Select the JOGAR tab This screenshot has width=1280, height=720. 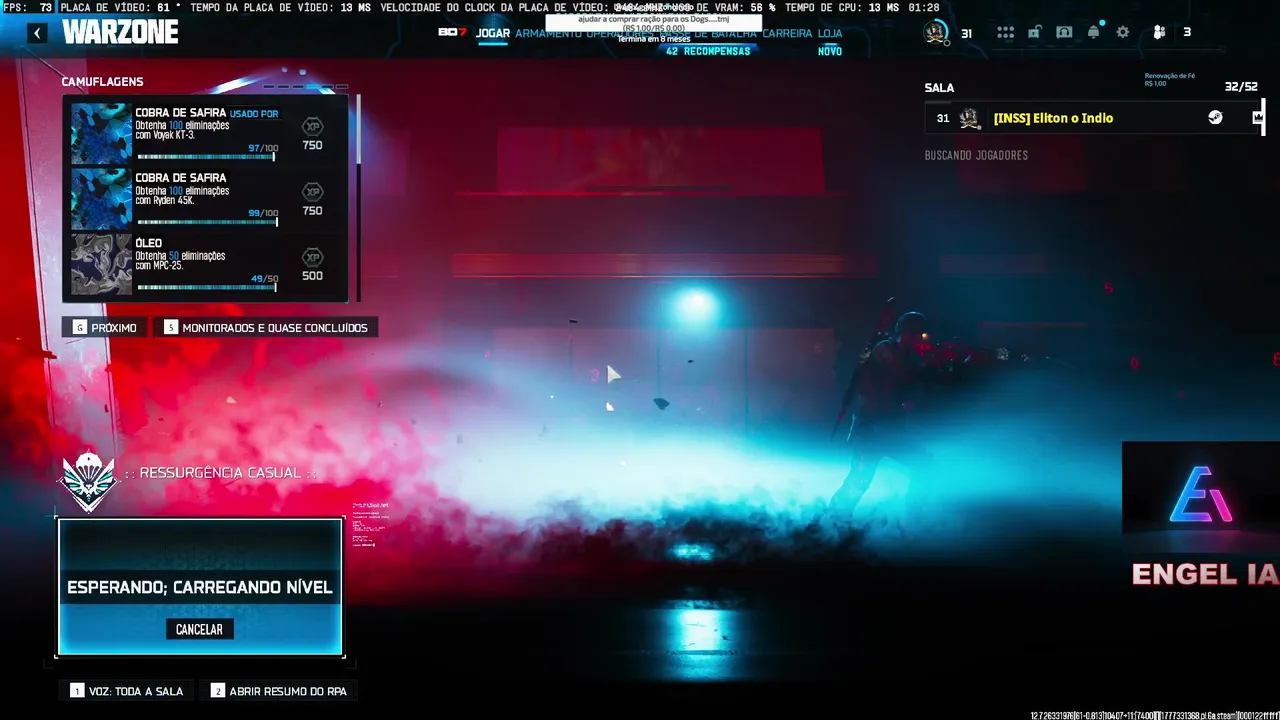[x=492, y=33]
